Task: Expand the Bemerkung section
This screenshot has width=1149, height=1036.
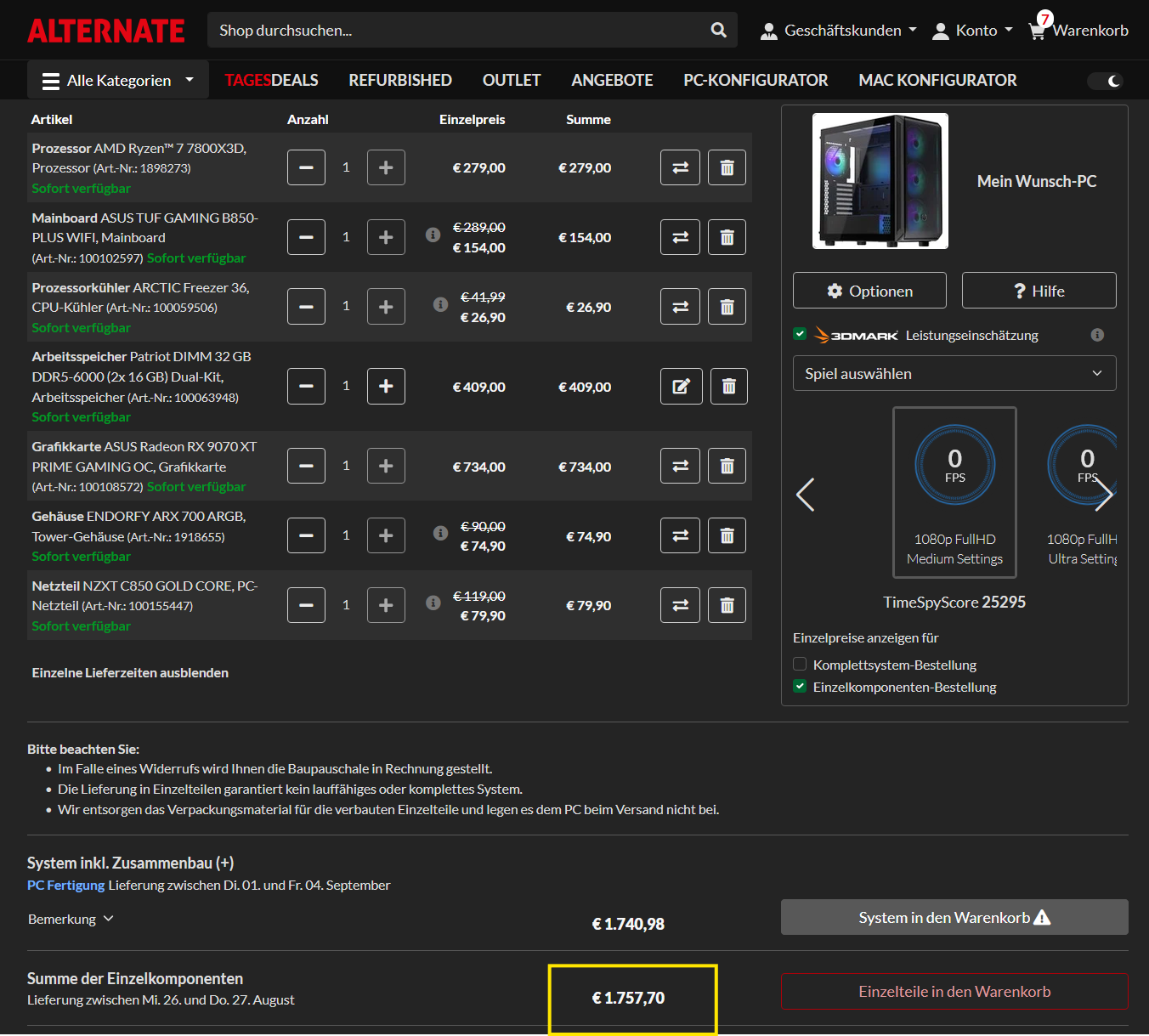Action: [71, 919]
